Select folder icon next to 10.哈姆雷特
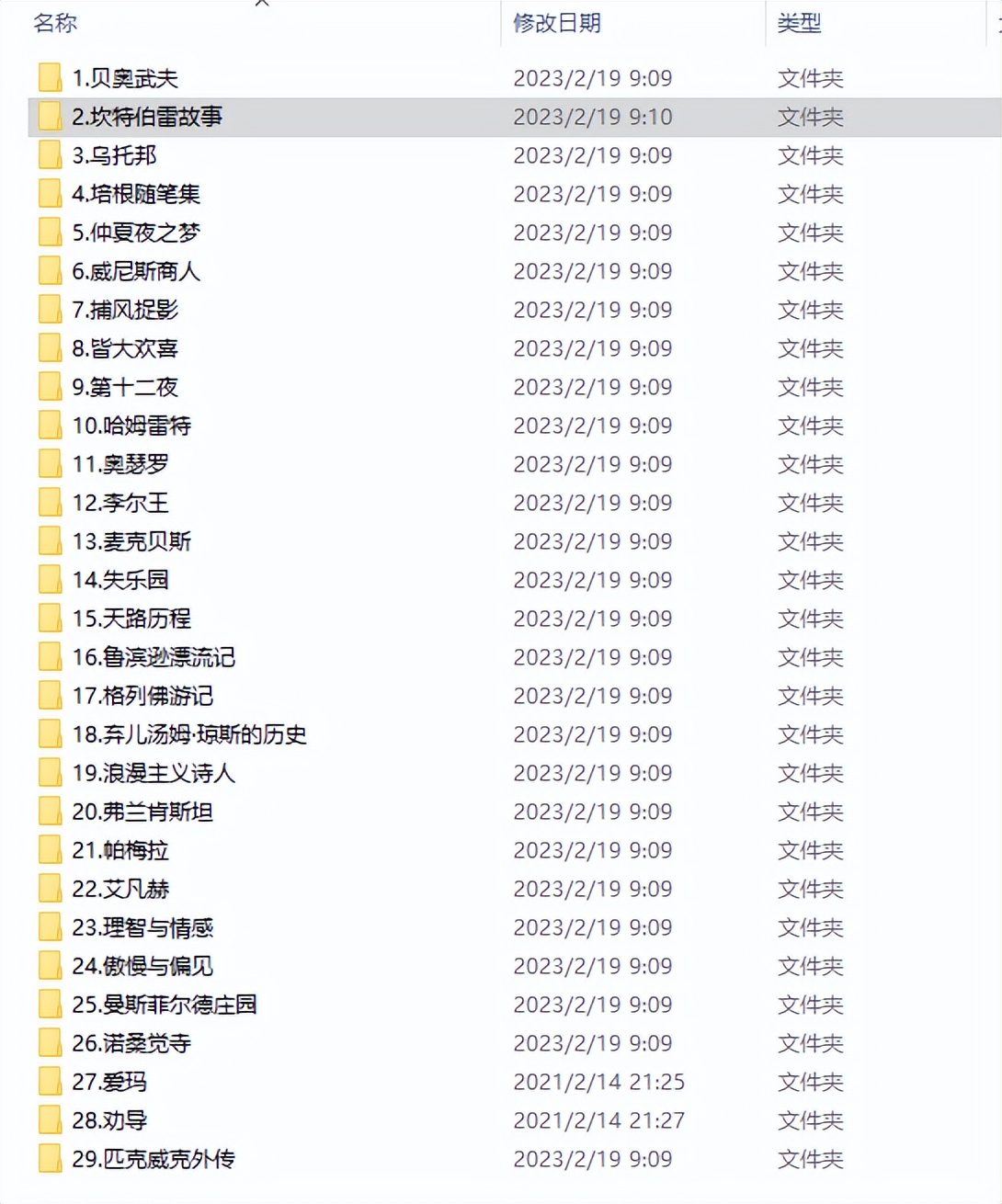The height and width of the screenshot is (1204, 1002). [x=50, y=426]
